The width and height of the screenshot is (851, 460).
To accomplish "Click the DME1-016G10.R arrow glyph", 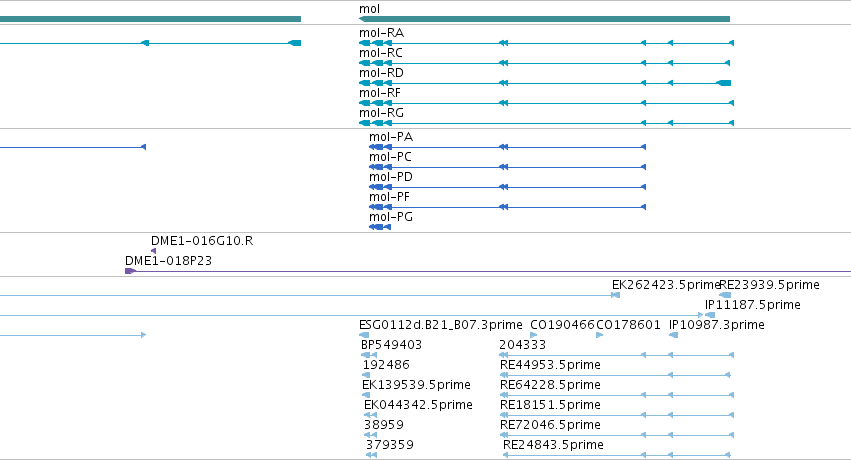I will point(154,251).
